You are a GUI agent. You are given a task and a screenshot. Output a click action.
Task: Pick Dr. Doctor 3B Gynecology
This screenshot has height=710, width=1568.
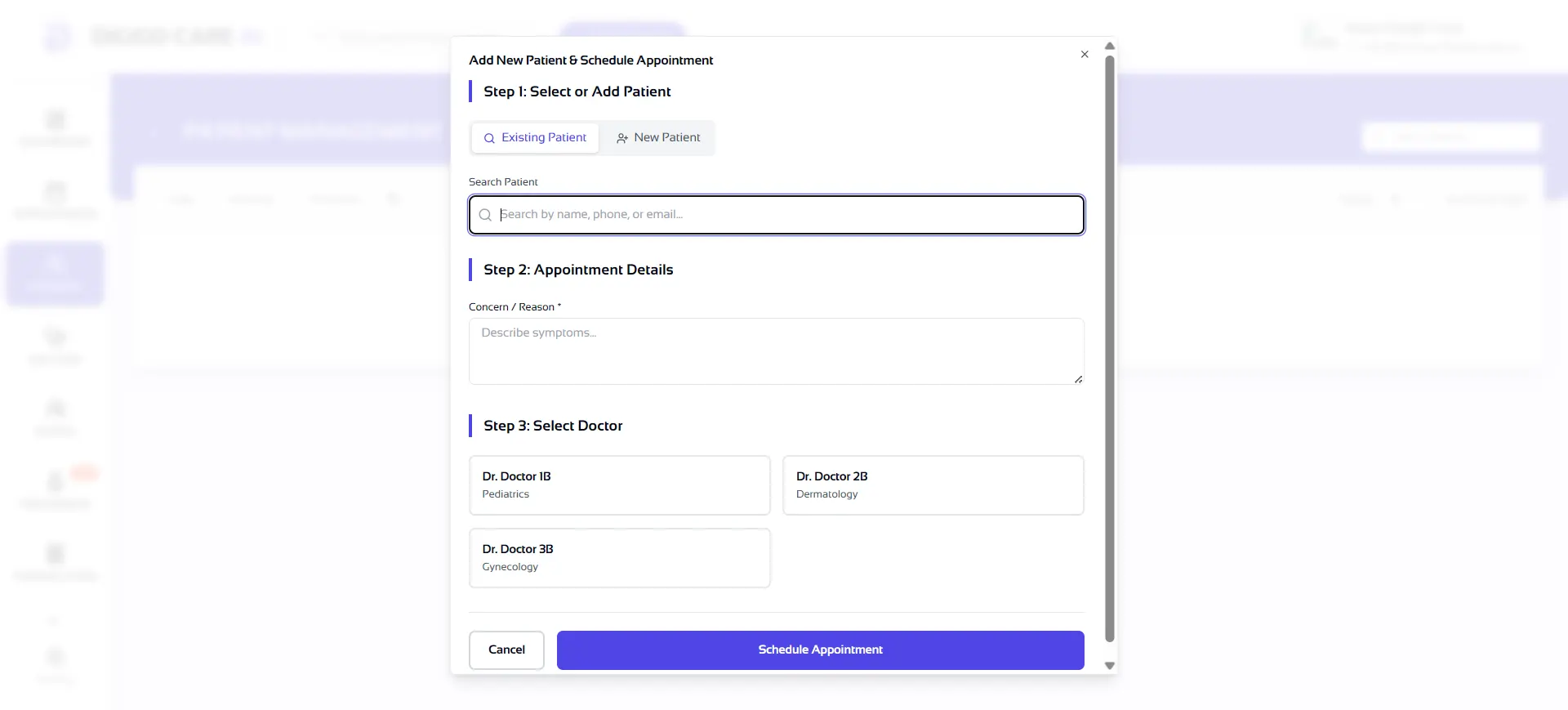619,558
